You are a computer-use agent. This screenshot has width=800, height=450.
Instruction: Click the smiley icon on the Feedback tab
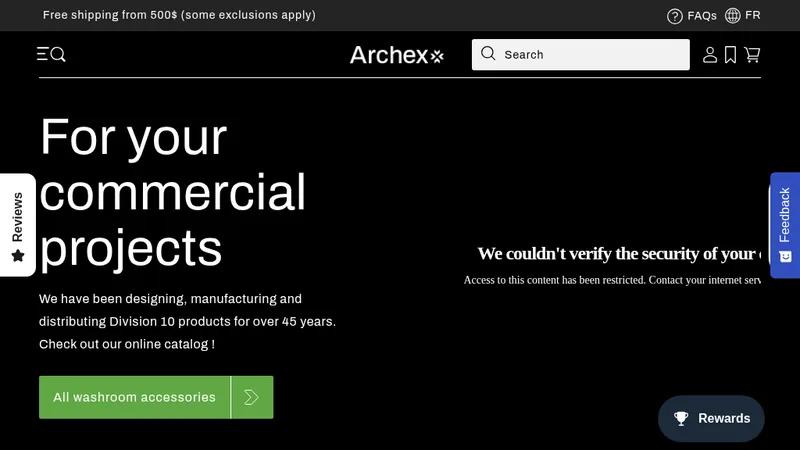click(x=785, y=256)
